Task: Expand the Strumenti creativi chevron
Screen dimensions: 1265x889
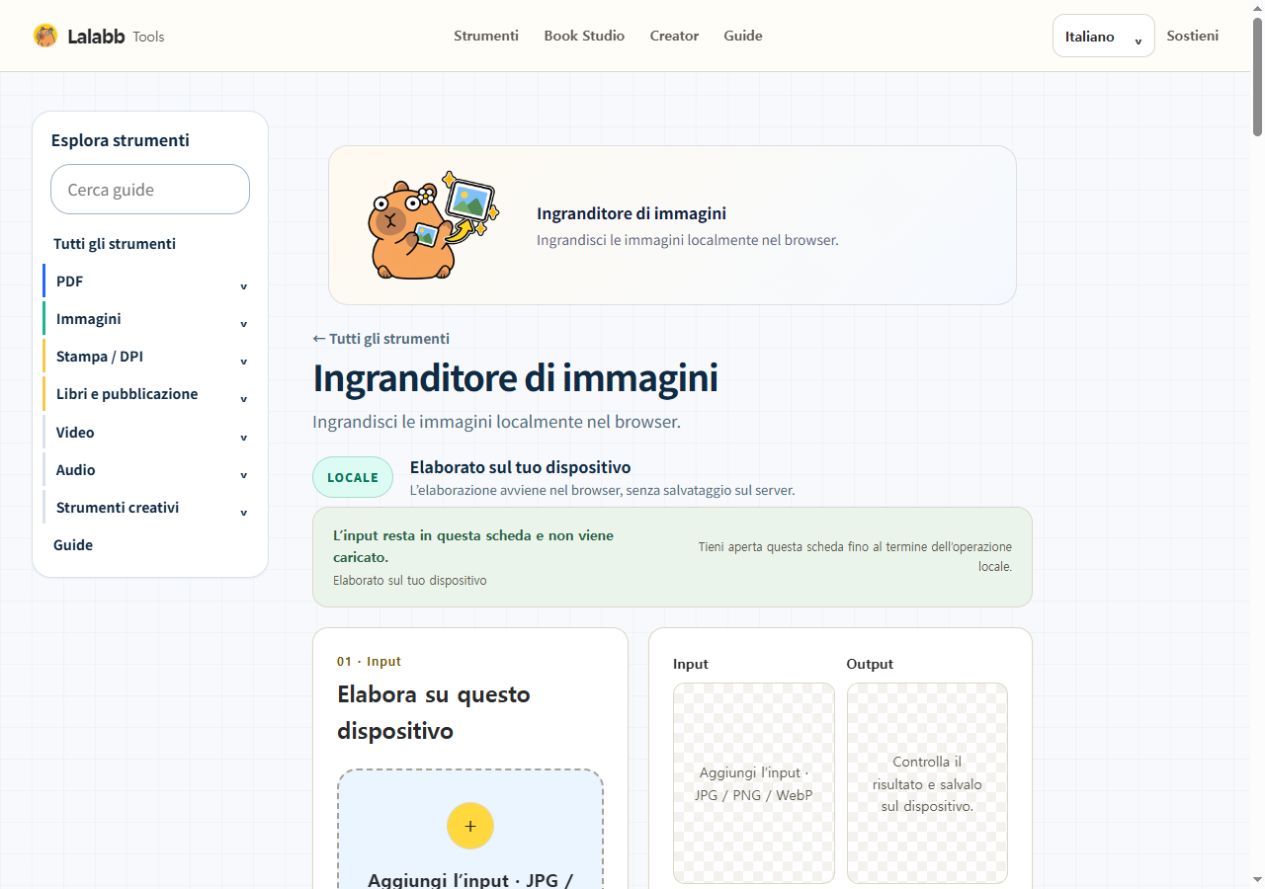Action: click(243, 512)
